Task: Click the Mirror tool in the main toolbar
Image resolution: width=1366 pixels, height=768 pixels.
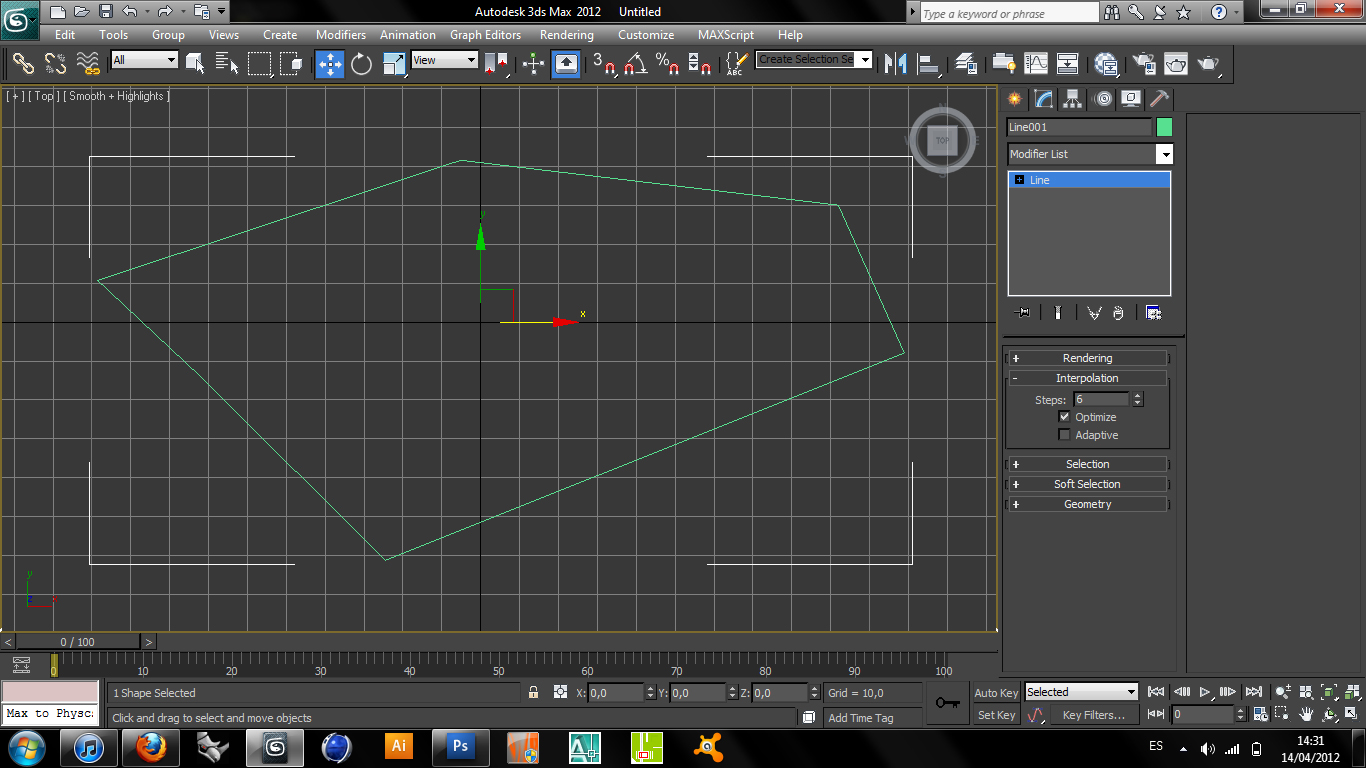Action: click(896, 64)
